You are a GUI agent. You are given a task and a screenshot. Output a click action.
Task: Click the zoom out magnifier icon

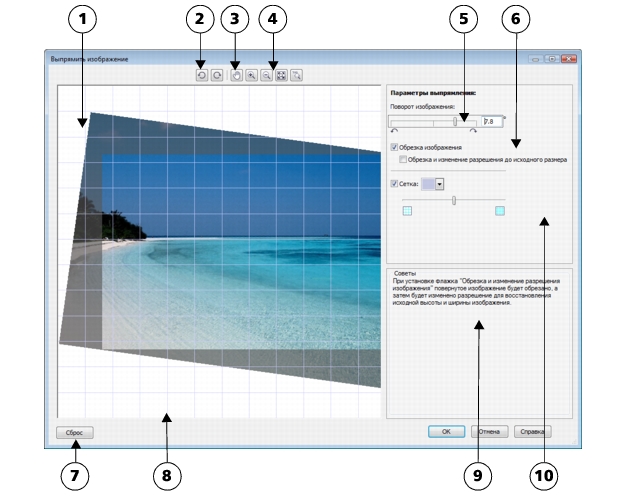point(266,75)
